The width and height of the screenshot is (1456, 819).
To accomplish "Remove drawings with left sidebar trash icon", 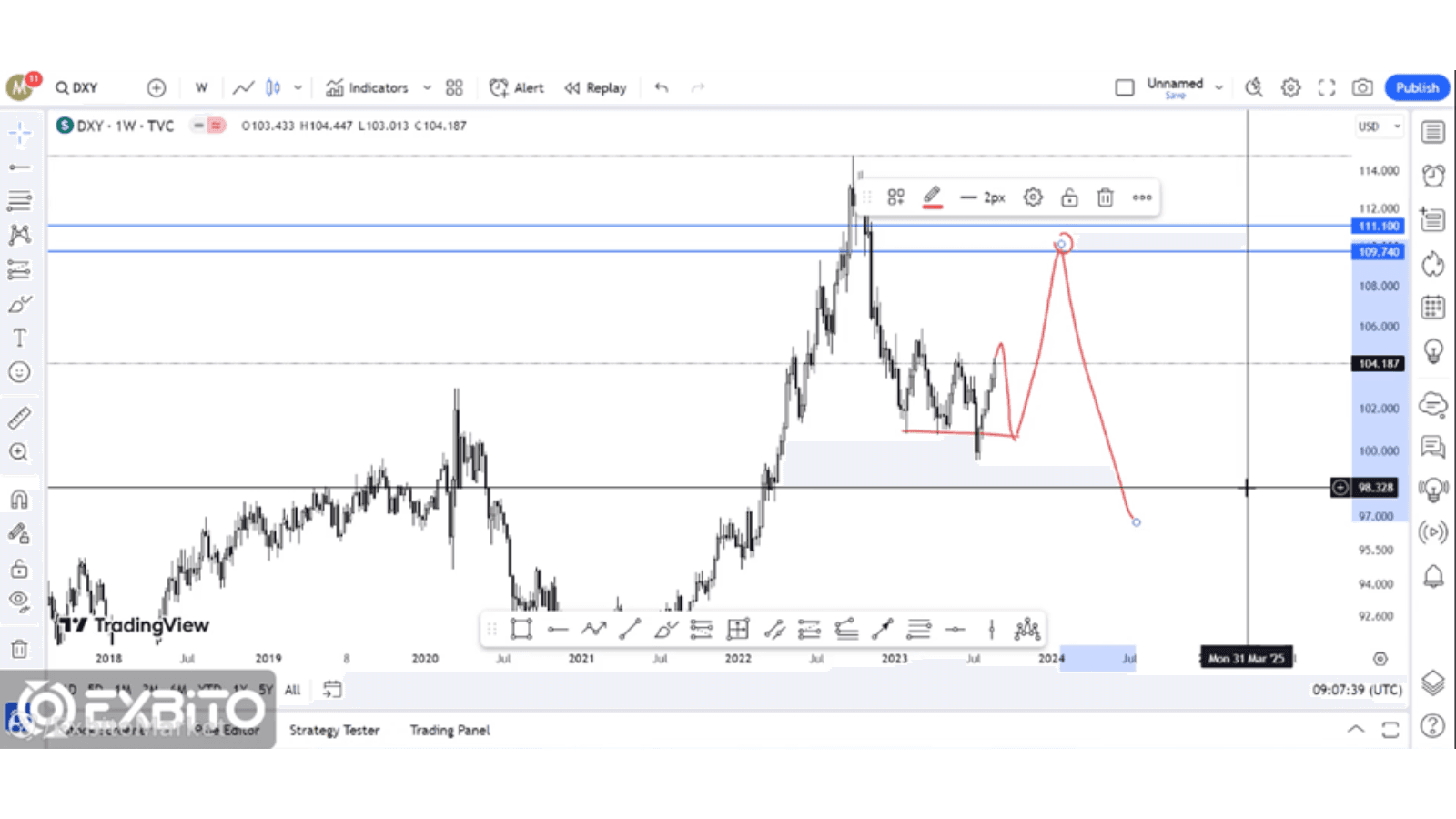I will (x=19, y=649).
